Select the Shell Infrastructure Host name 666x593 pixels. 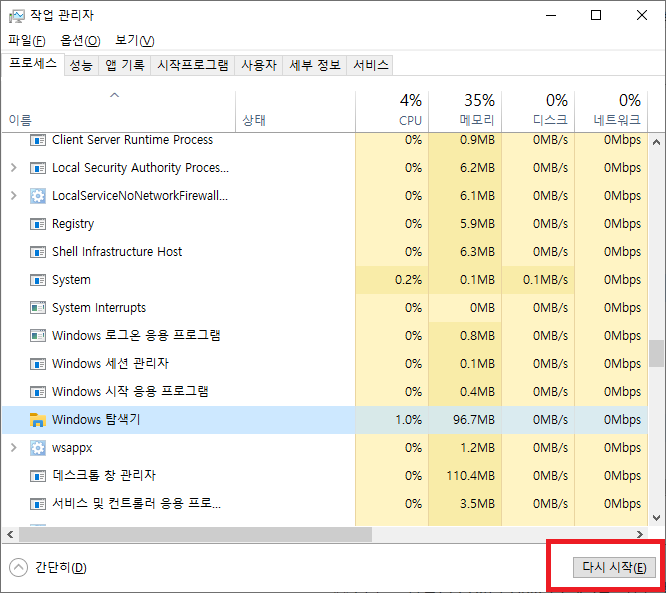[x=117, y=252]
